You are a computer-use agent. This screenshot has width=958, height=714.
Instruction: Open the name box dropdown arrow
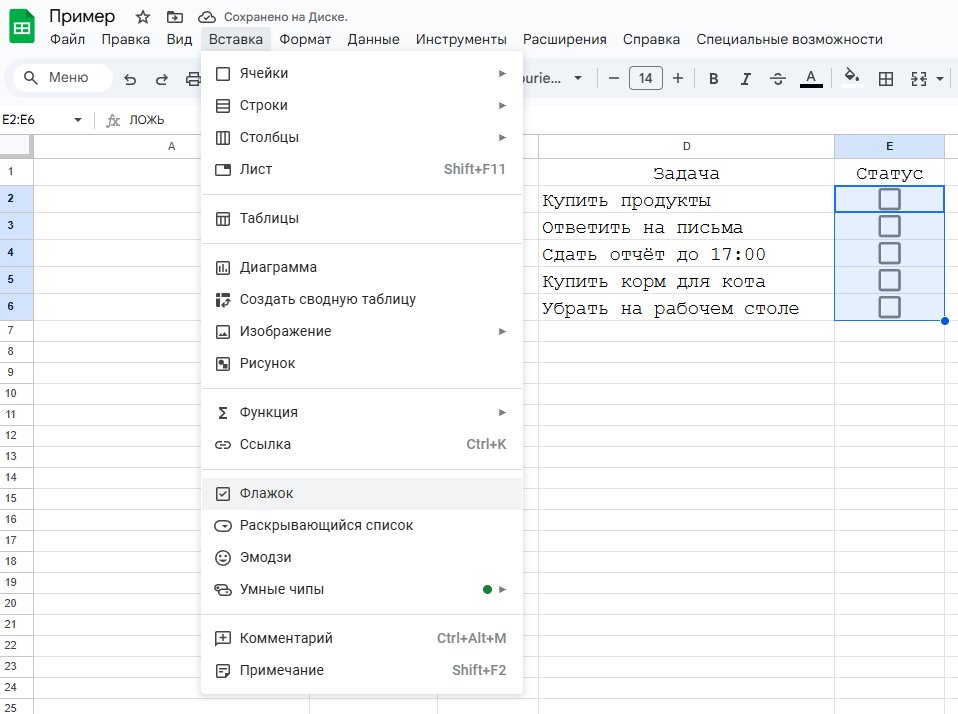coord(78,120)
